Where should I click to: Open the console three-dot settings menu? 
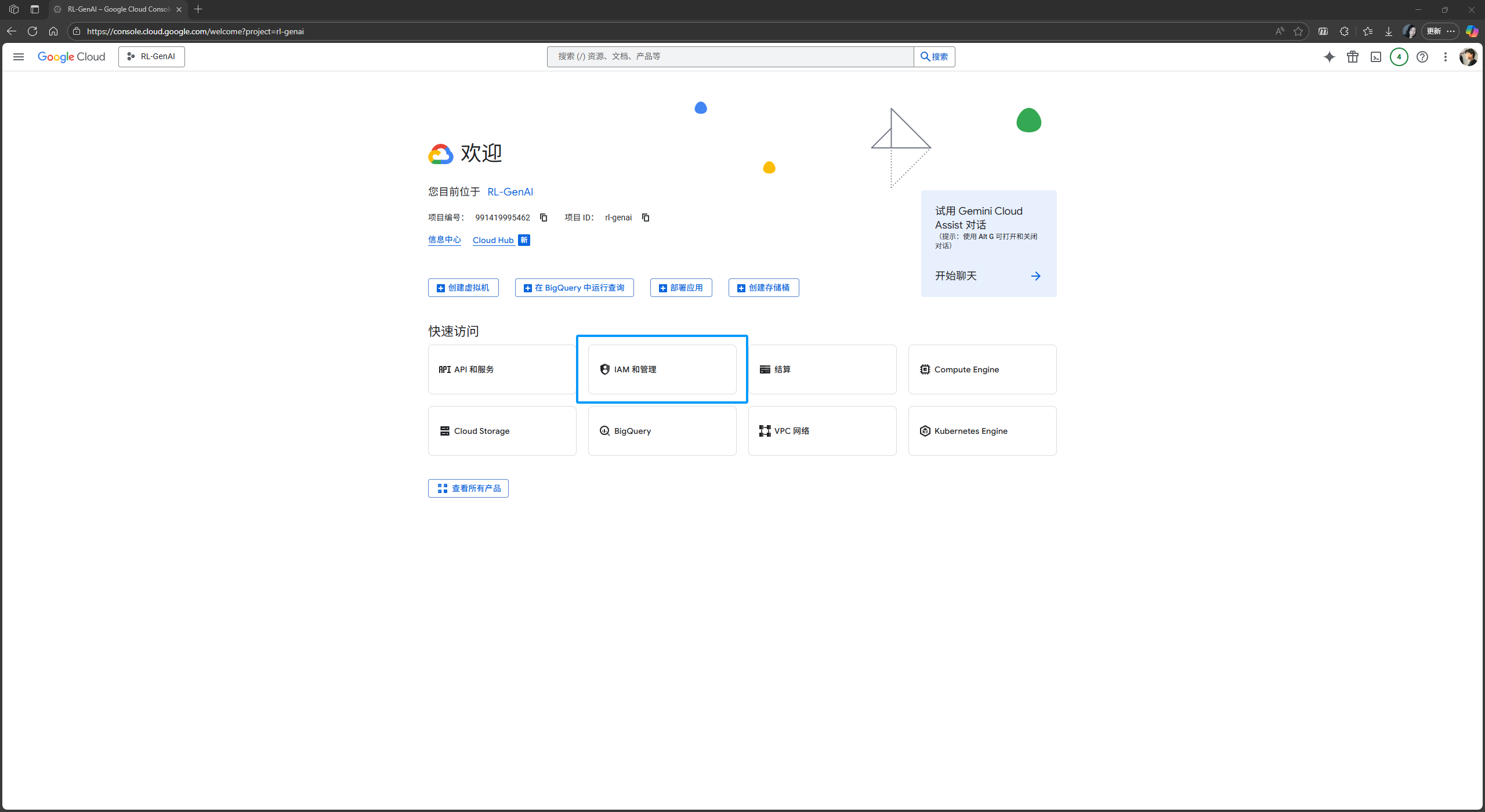tap(1446, 57)
